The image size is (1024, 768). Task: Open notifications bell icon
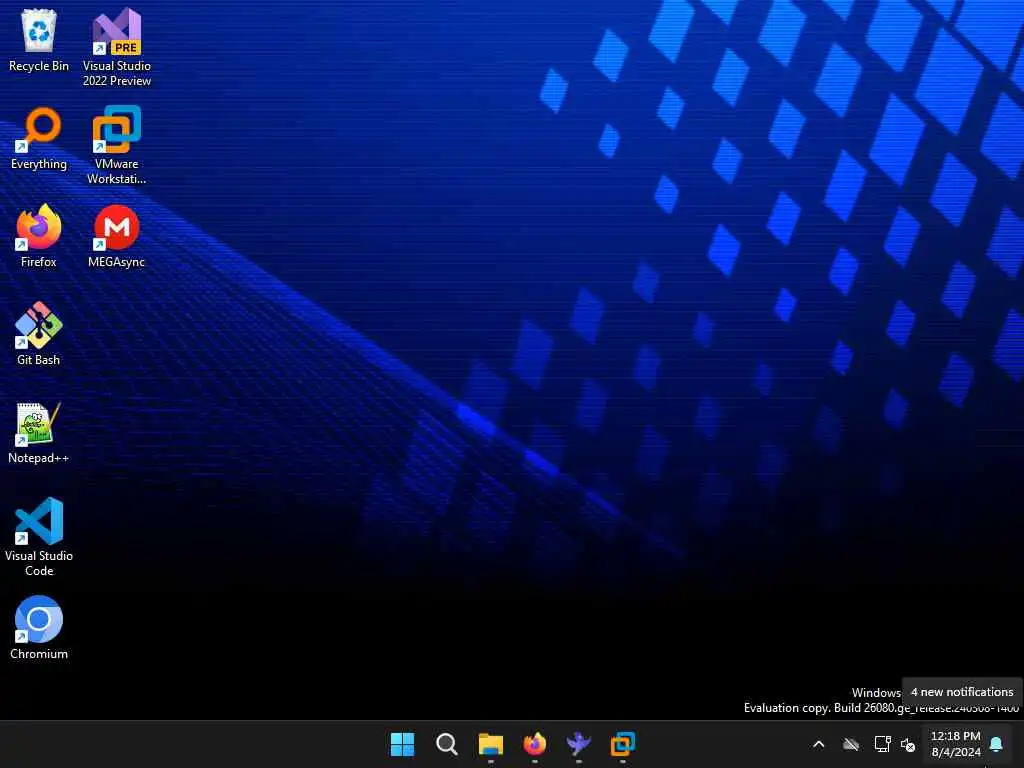pyautogui.click(x=997, y=744)
